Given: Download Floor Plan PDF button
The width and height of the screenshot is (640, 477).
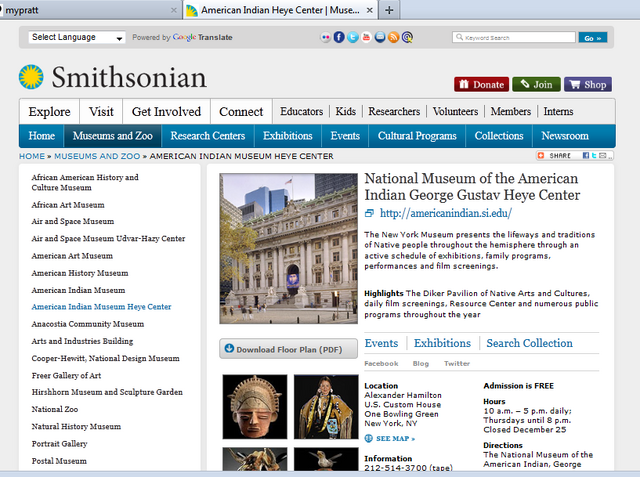Looking at the screenshot, I should 289,349.
